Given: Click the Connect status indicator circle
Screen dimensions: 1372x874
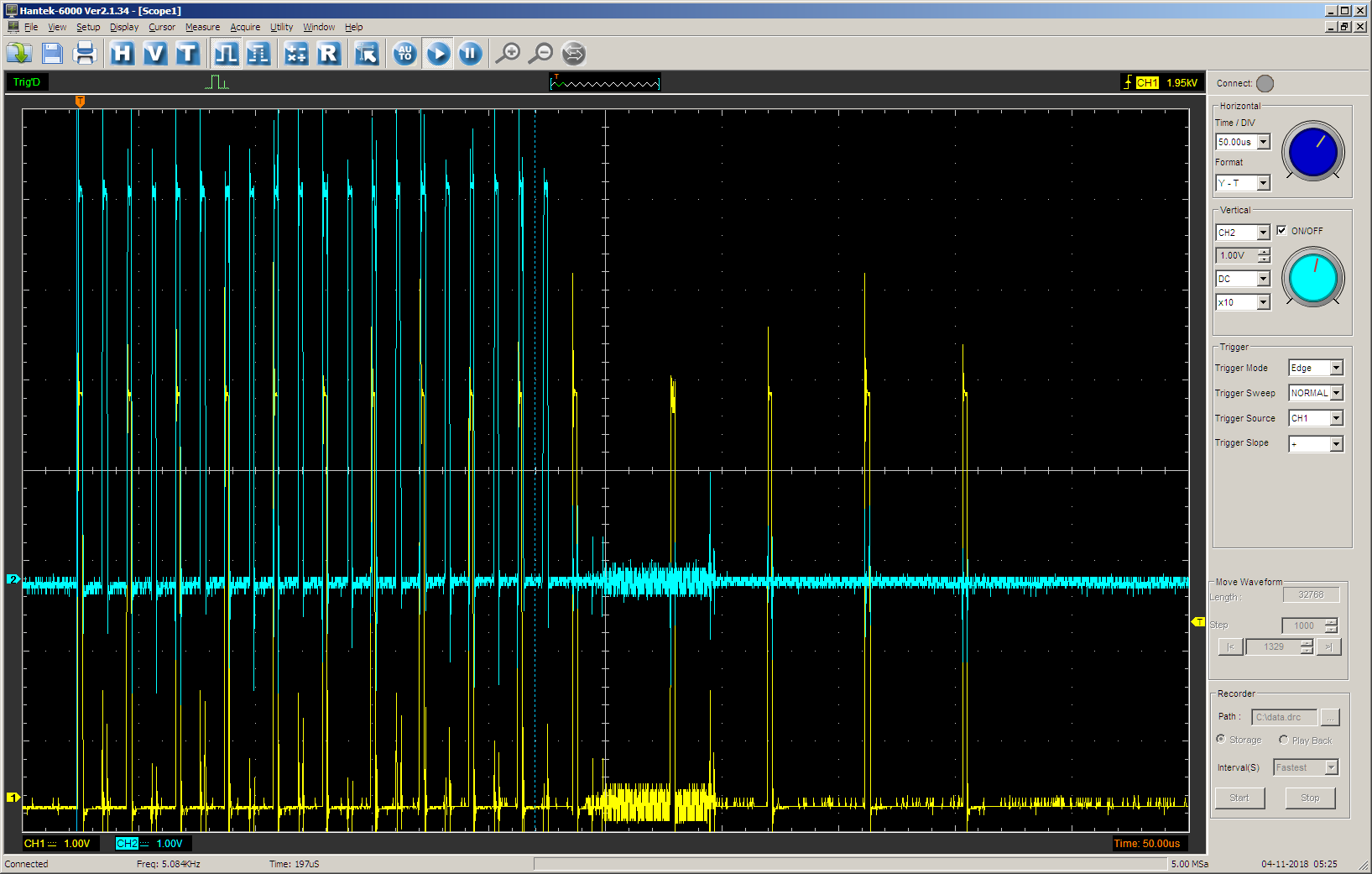Looking at the screenshot, I should [x=1265, y=83].
